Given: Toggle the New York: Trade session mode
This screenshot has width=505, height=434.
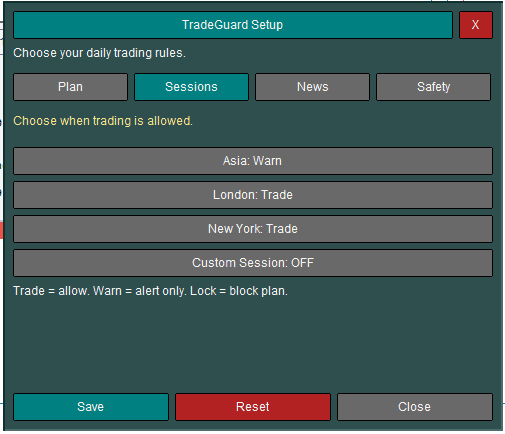Looking at the screenshot, I should point(253,229).
